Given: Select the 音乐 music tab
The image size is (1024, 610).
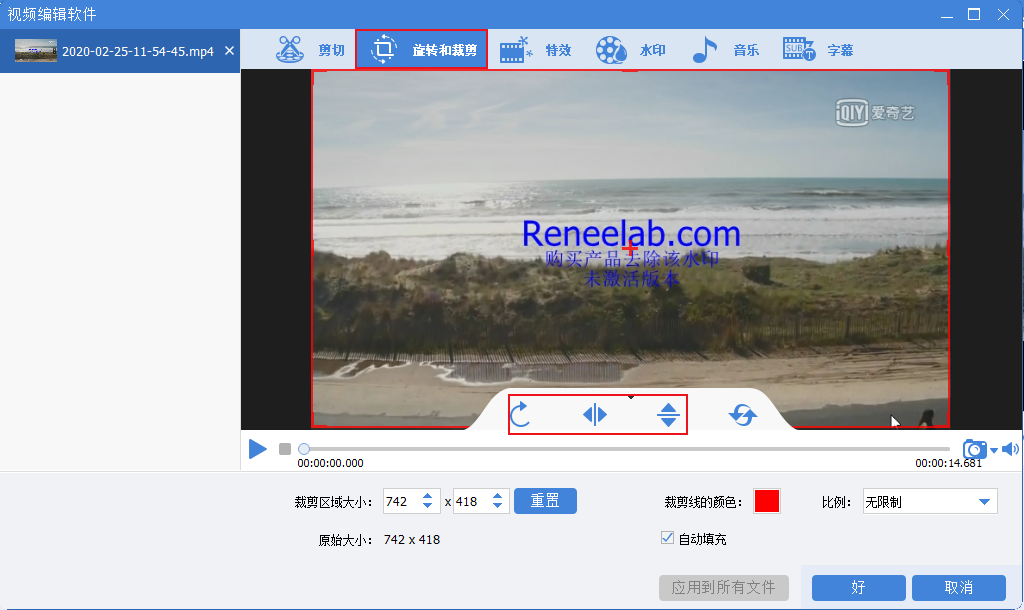Looking at the screenshot, I should pyautogui.click(x=725, y=50).
